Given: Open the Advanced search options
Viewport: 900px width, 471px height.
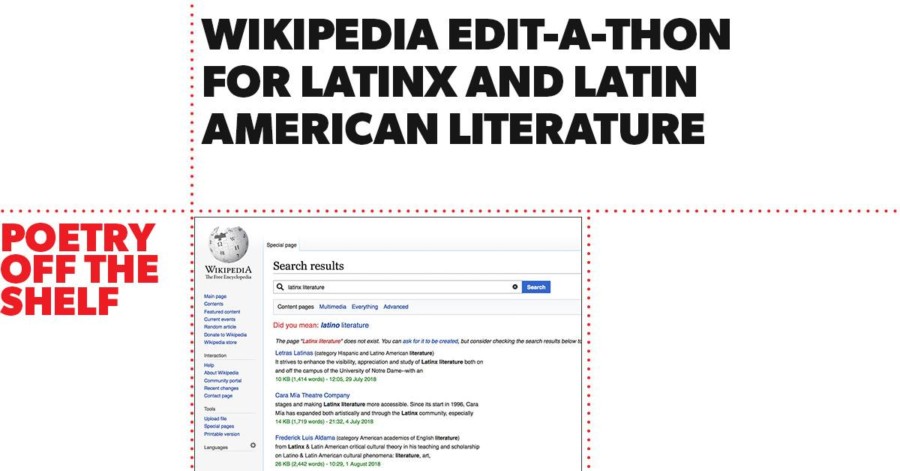Looking at the screenshot, I should (x=395, y=307).
